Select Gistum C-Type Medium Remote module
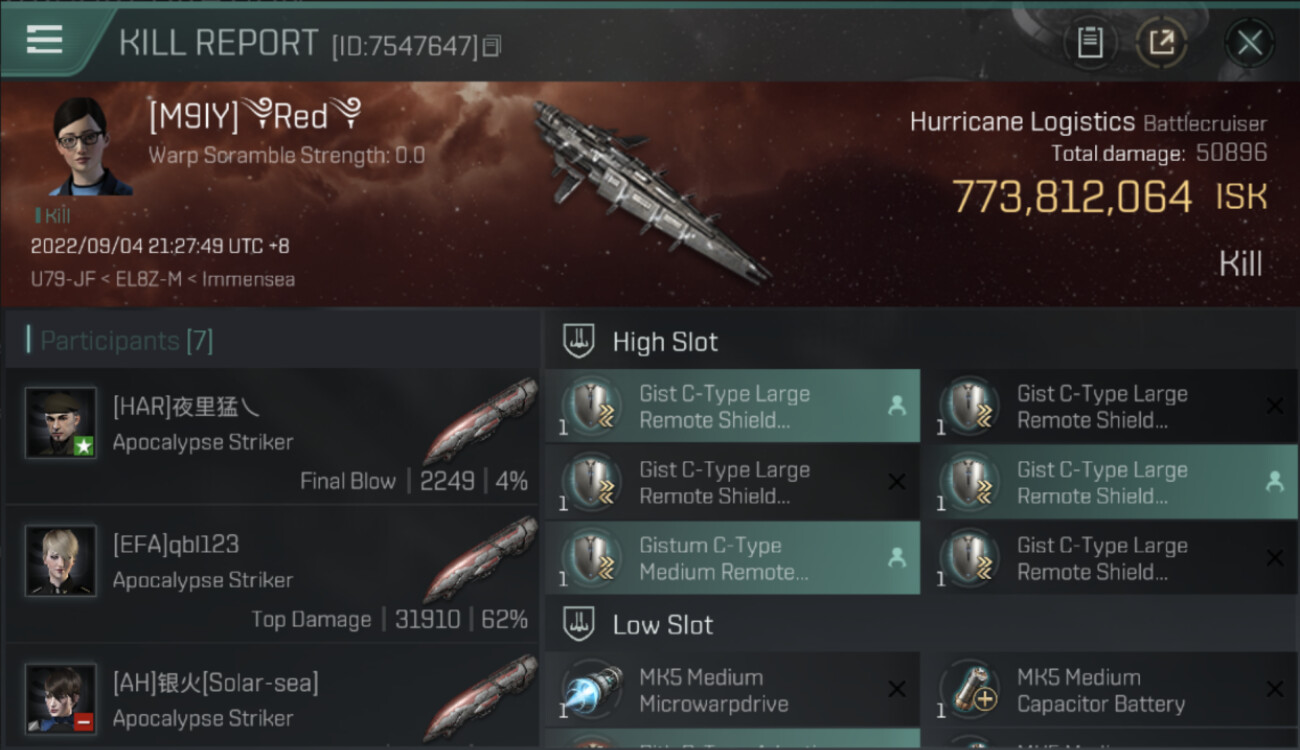 coord(733,558)
